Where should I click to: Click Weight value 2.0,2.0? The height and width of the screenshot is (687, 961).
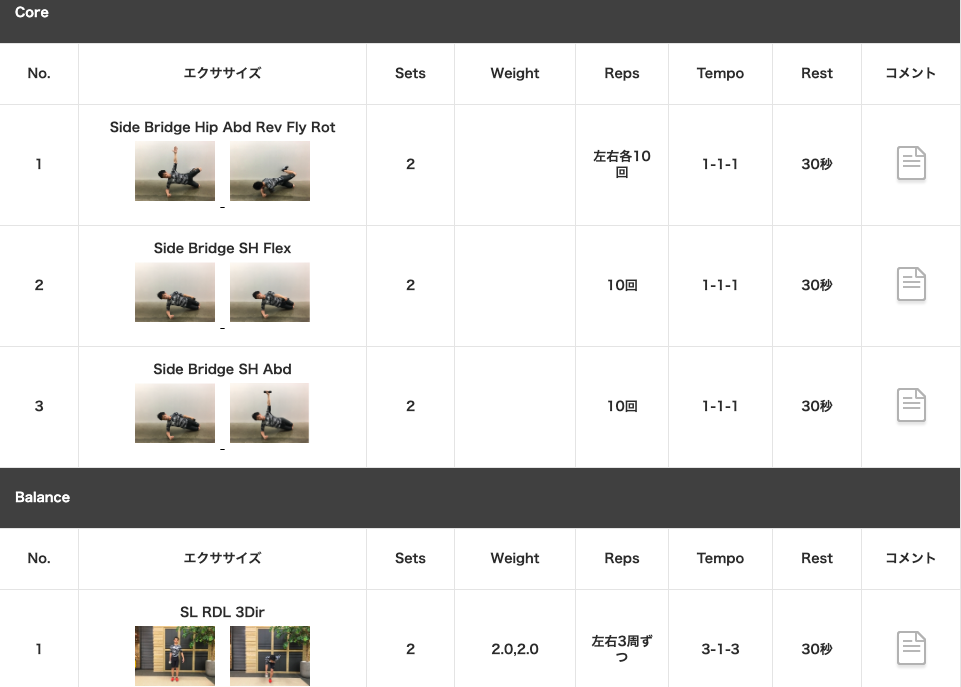click(x=515, y=649)
